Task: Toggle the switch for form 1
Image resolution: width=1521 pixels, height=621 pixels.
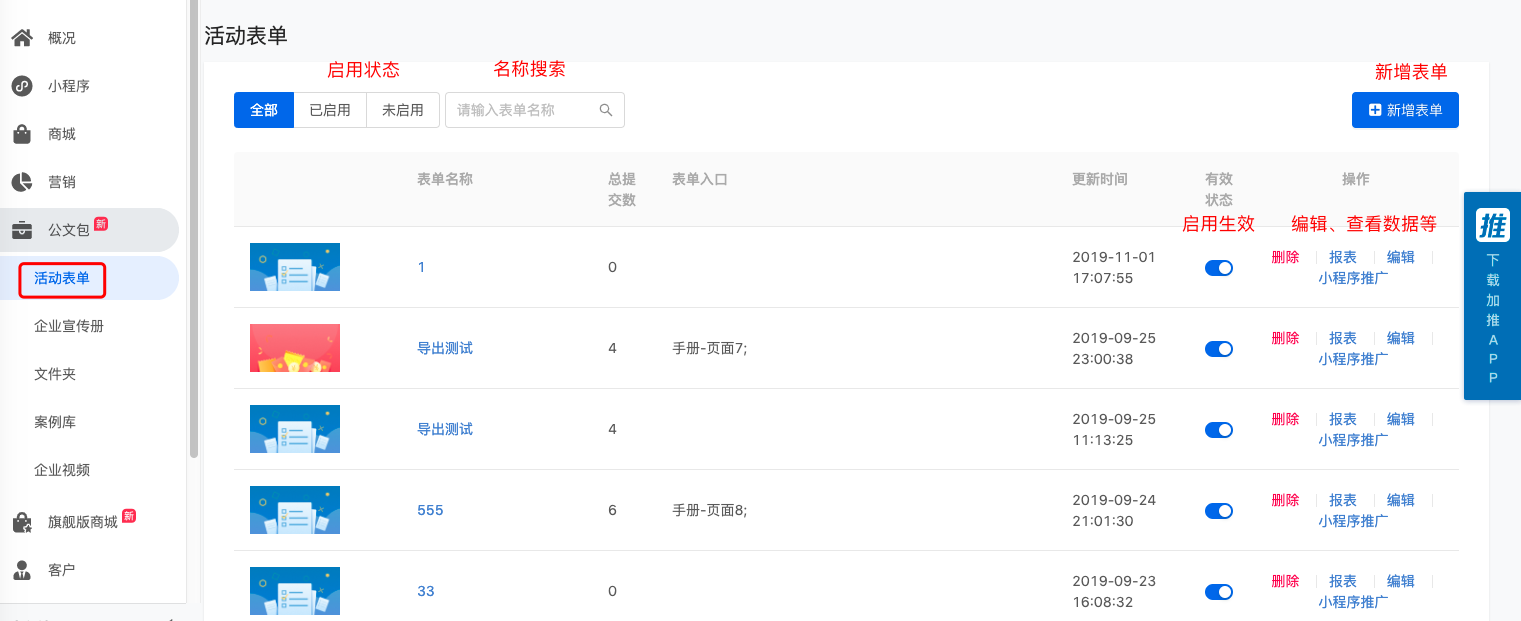Action: coord(1219,268)
